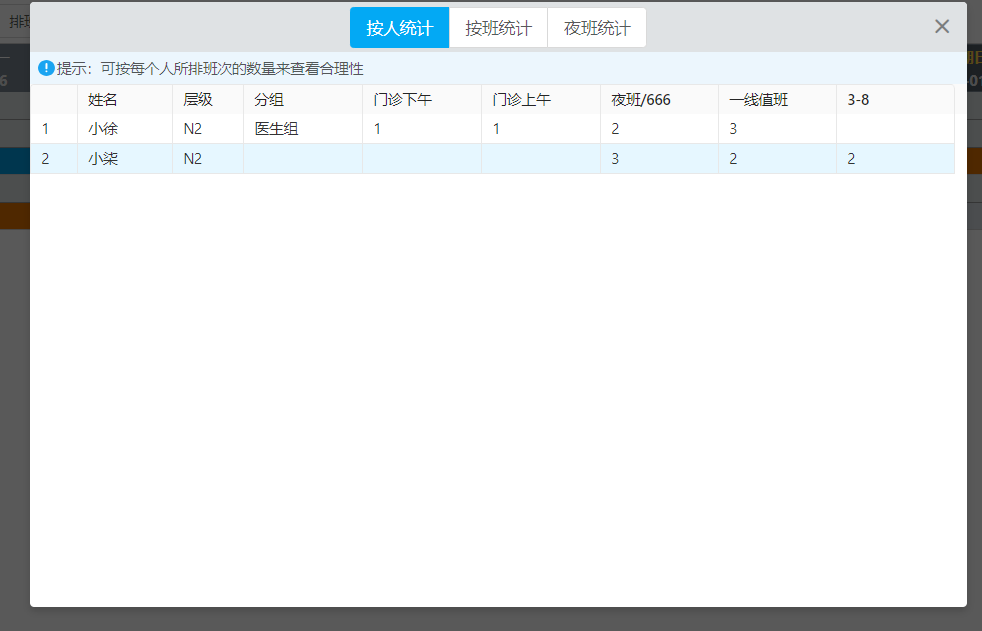Click row number 1 cell
The height and width of the screenshot is (631, 982).
tap(54, 129)
